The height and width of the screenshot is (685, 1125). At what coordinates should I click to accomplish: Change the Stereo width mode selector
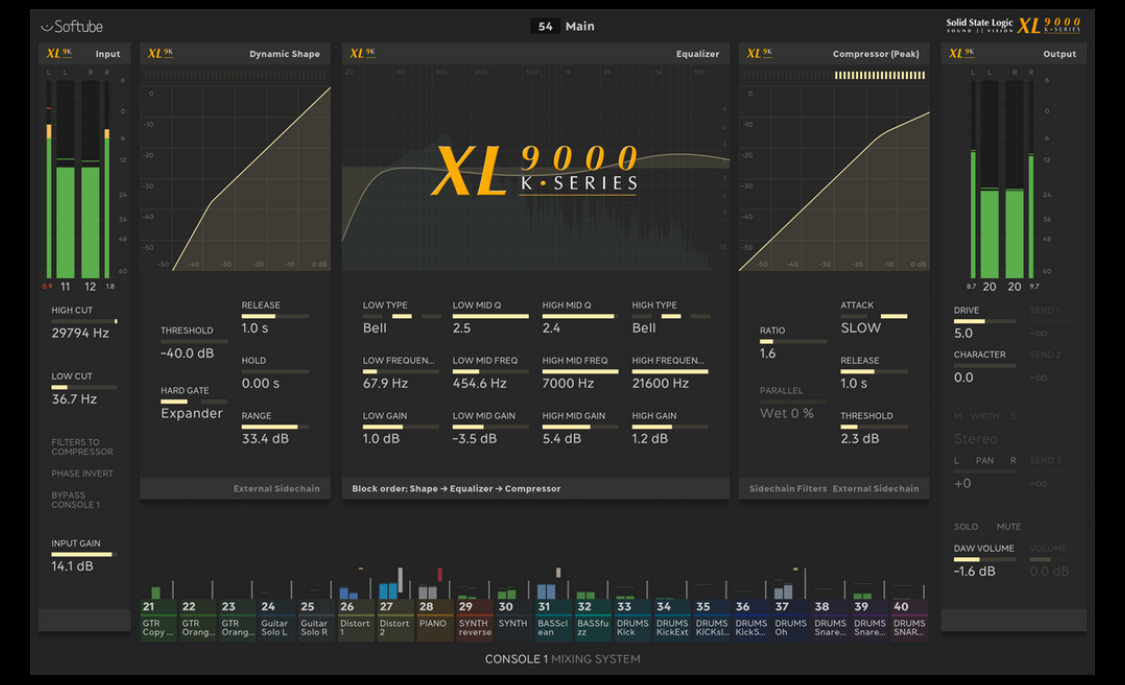coord(976,439)
